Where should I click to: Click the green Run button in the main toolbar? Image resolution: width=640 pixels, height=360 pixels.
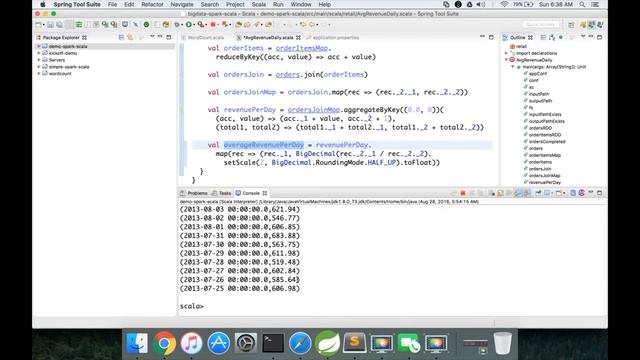coord(189,25)
